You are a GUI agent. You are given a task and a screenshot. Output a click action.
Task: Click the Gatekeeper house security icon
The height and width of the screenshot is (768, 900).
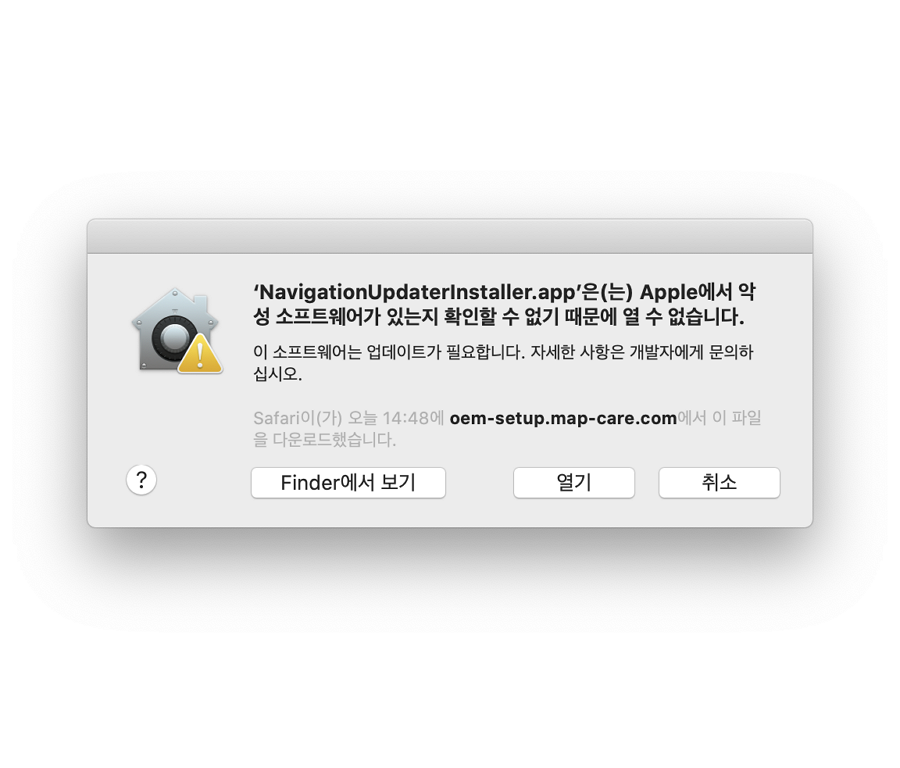[177, 331]
